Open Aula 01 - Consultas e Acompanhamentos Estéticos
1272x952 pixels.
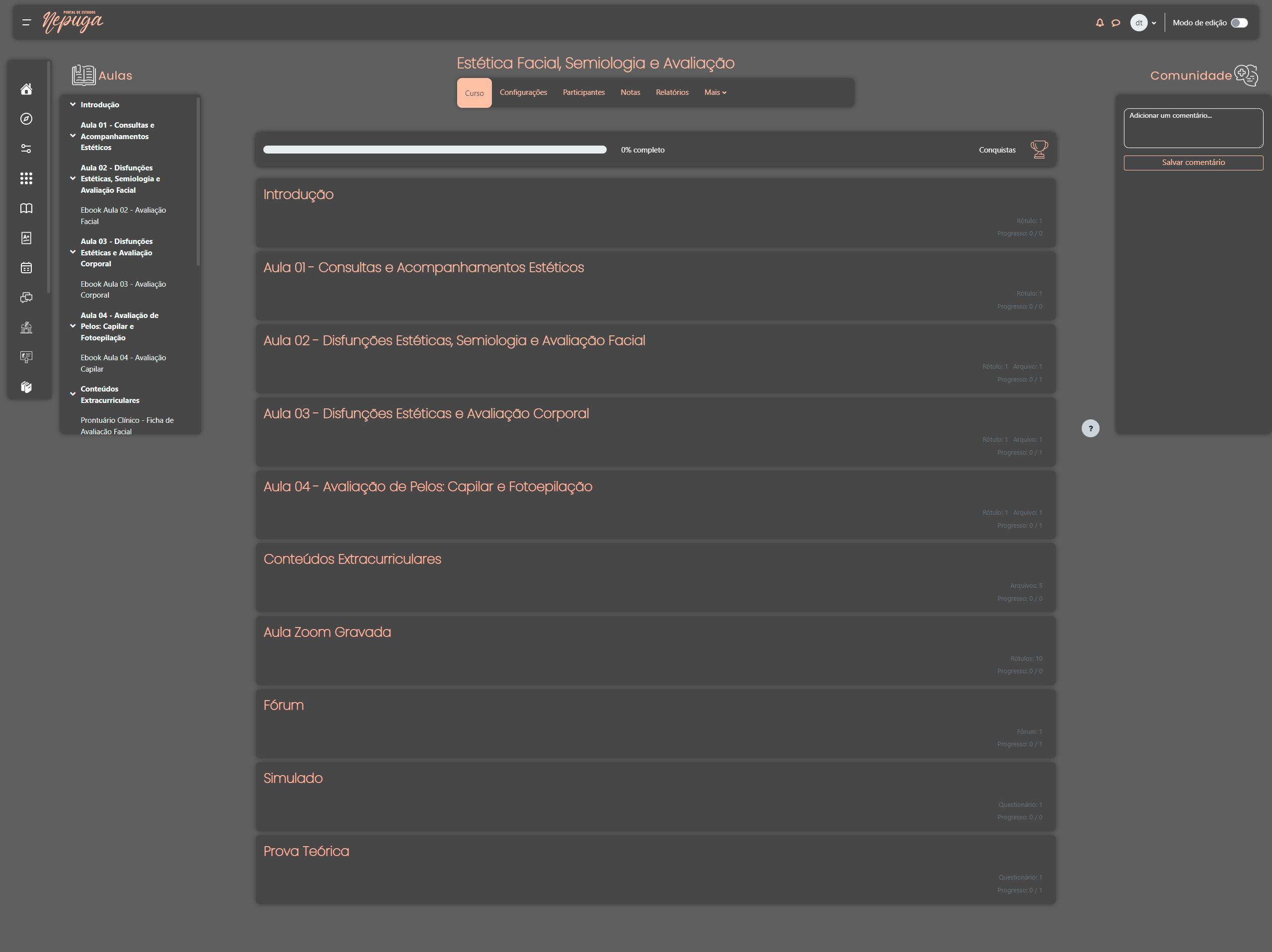[x=424, y=267]
